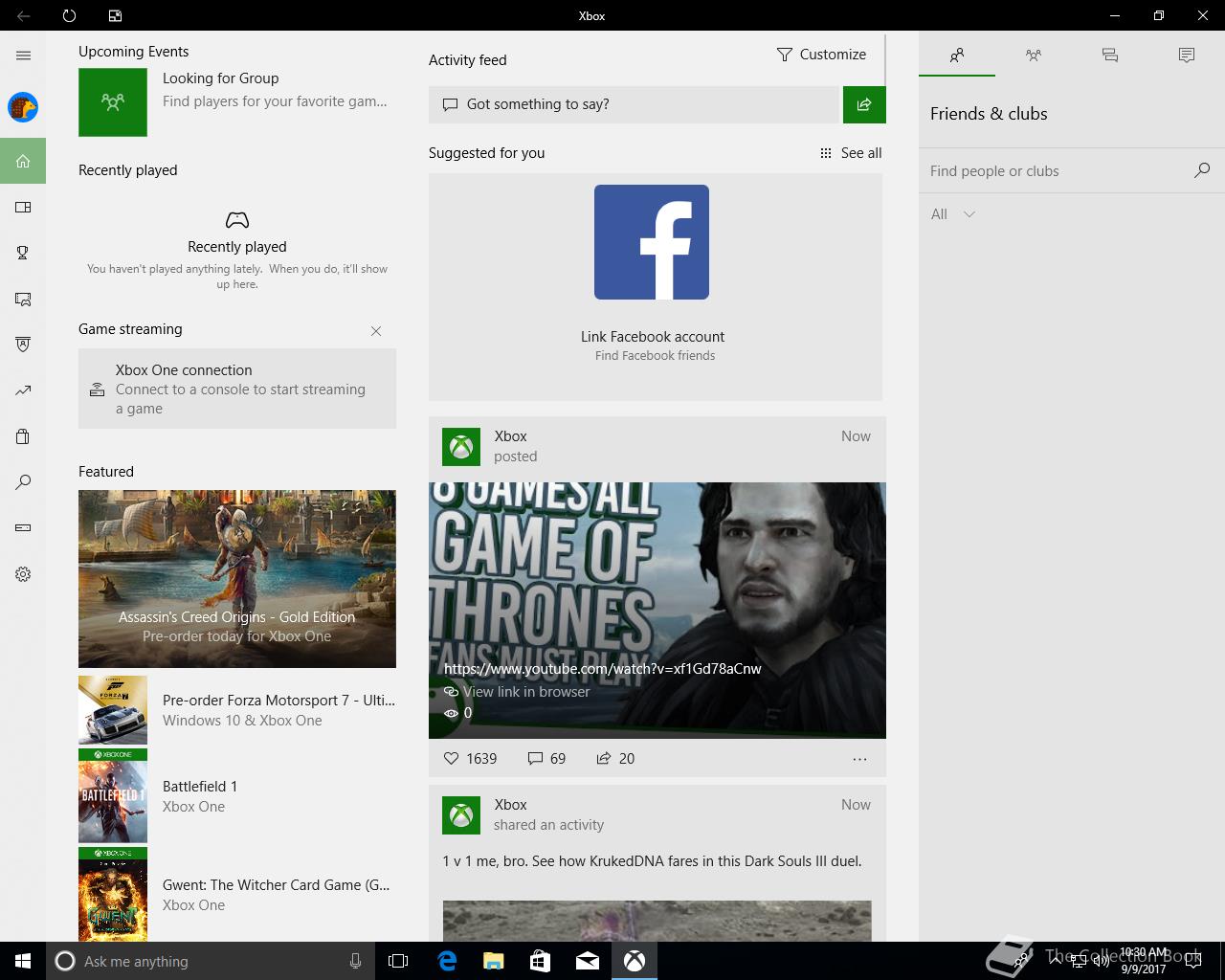This screenshot has width=1225, height=980.
Task: Click Pre-order Forza Motorsport 7 text
Action: (278, 701)
